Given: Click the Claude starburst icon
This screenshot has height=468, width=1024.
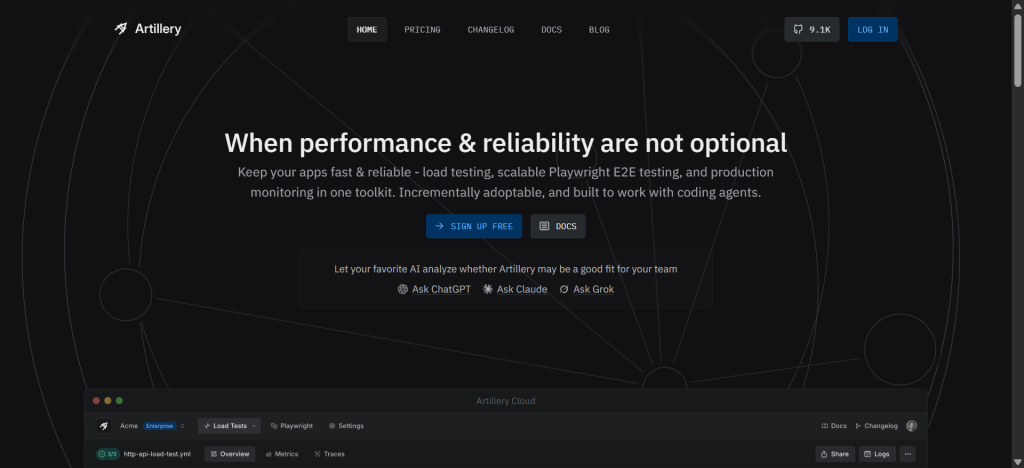Looking at the screenshot, I should (488, 289).
